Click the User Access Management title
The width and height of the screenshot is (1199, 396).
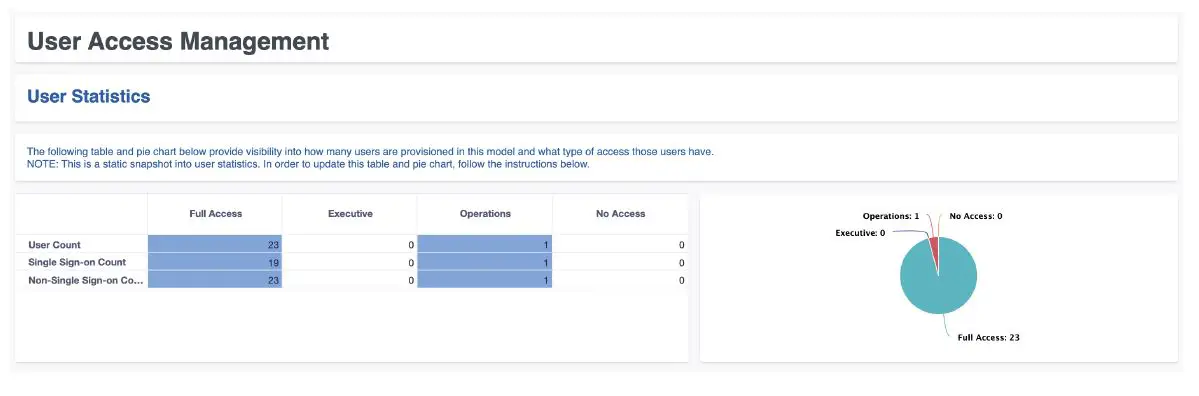(x=178, y=41)
